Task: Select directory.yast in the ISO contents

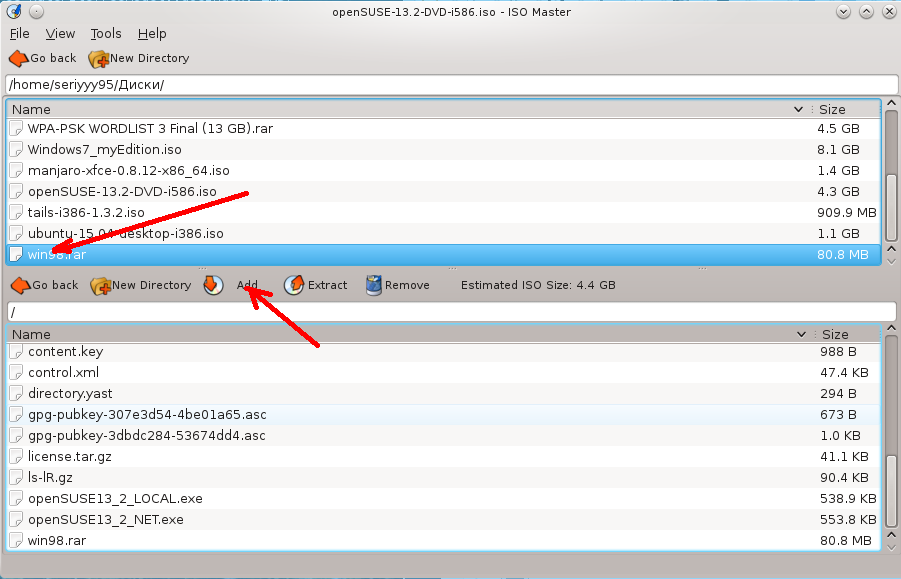Action: 443,393
